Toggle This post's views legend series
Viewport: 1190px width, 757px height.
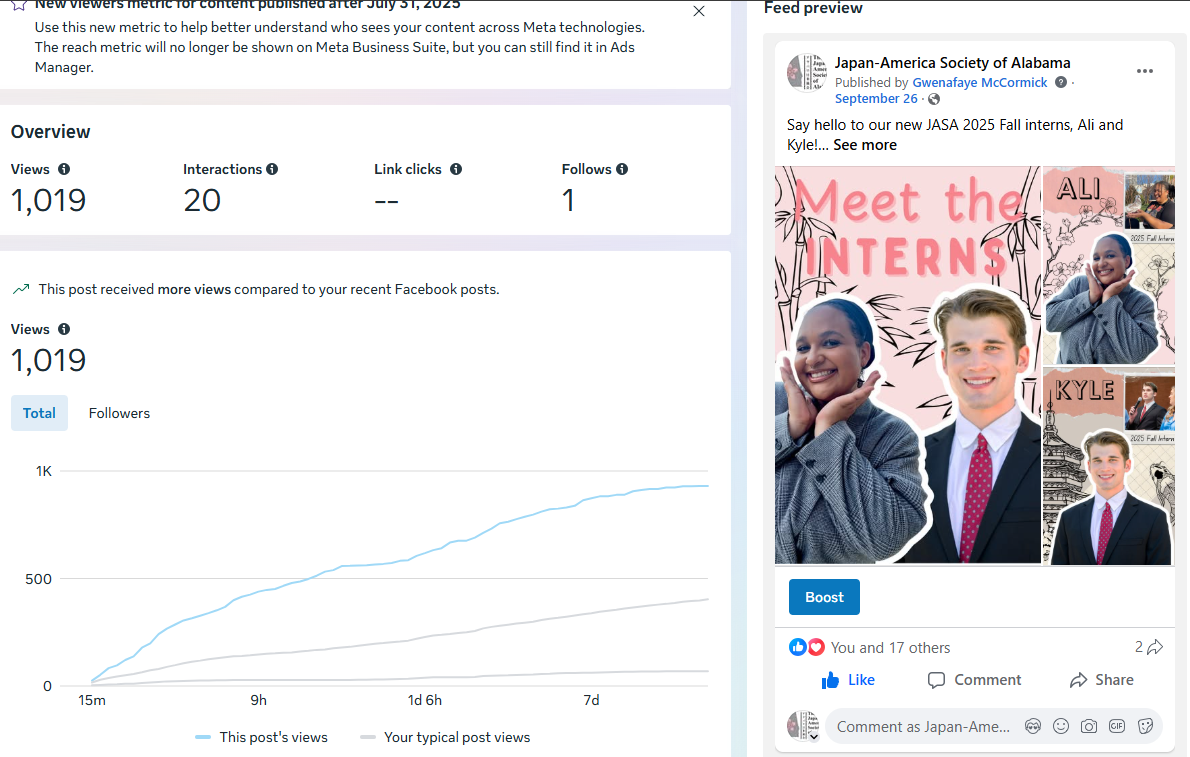click(262, 737)
